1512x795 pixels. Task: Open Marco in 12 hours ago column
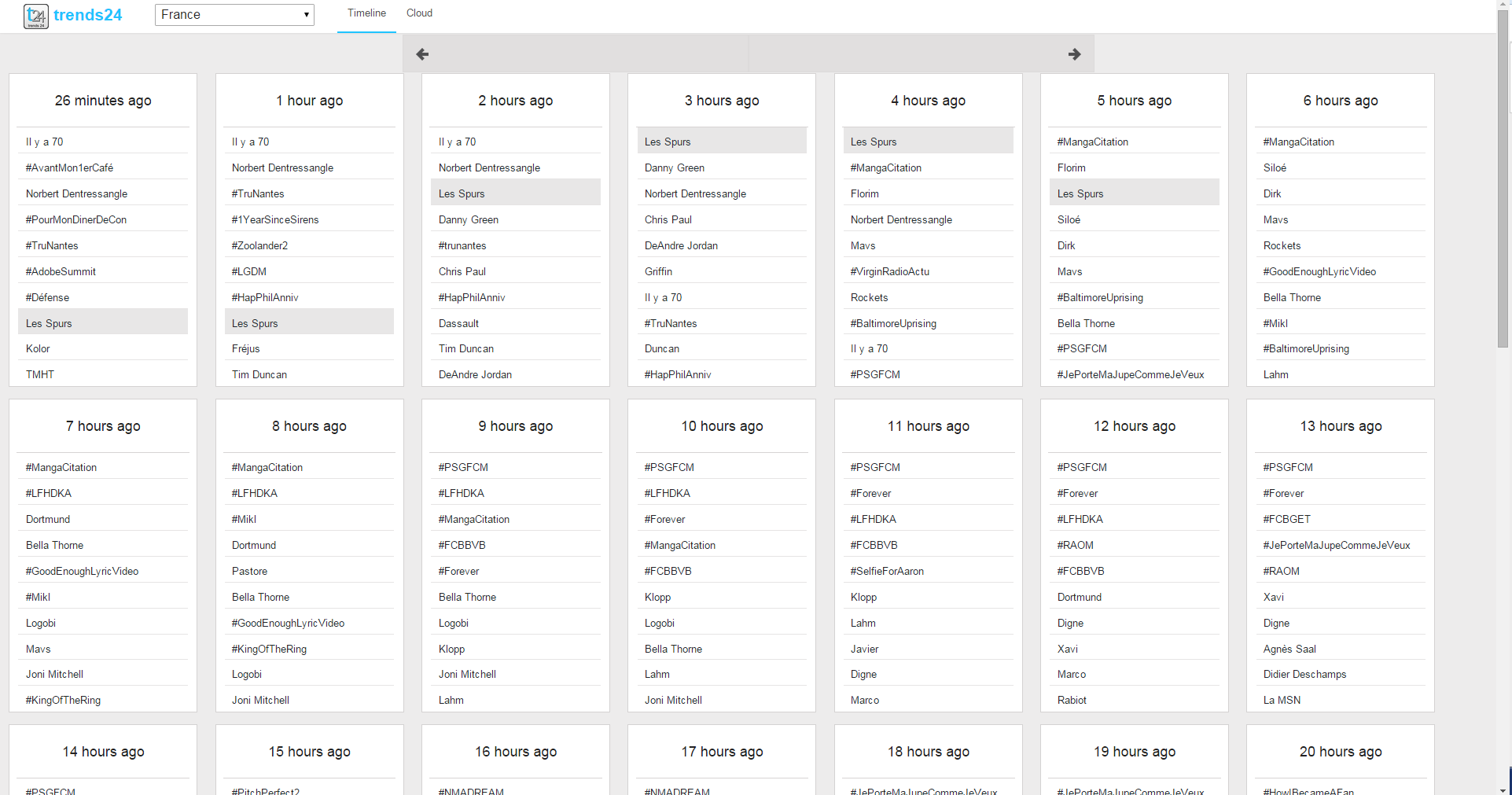pos(1072,674)
